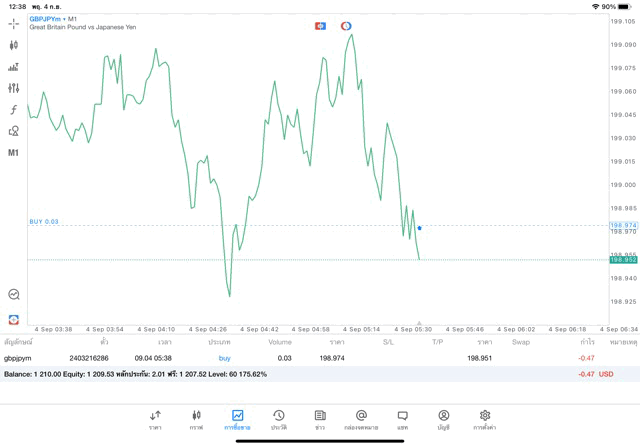Switch to the ประวัติ history tab
This screenshot has width=640, height=447.
coord(279,419)
